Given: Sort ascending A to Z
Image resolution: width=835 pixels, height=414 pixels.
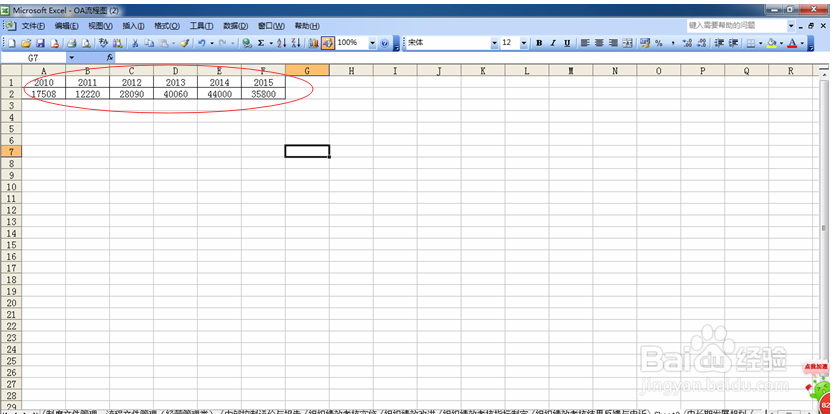Looking at the screenshot, I should click(x=282, y=43).
